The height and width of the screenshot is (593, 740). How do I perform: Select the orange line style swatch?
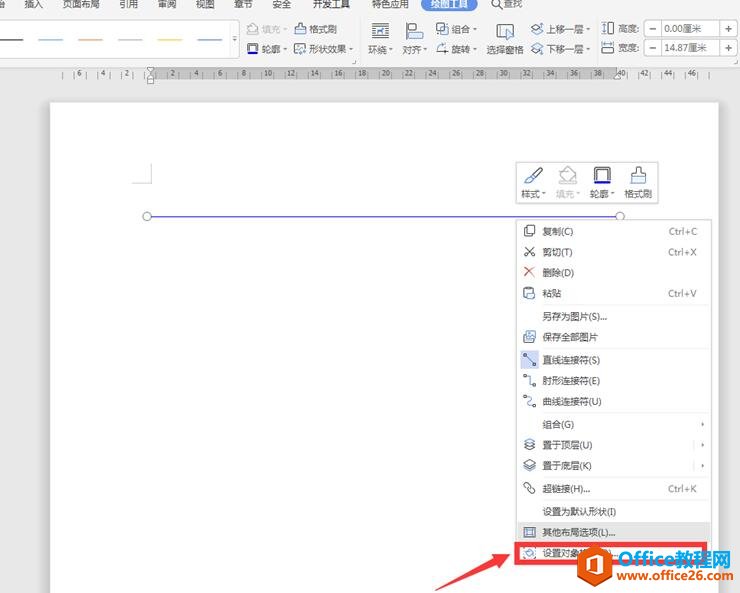point(90,40)
